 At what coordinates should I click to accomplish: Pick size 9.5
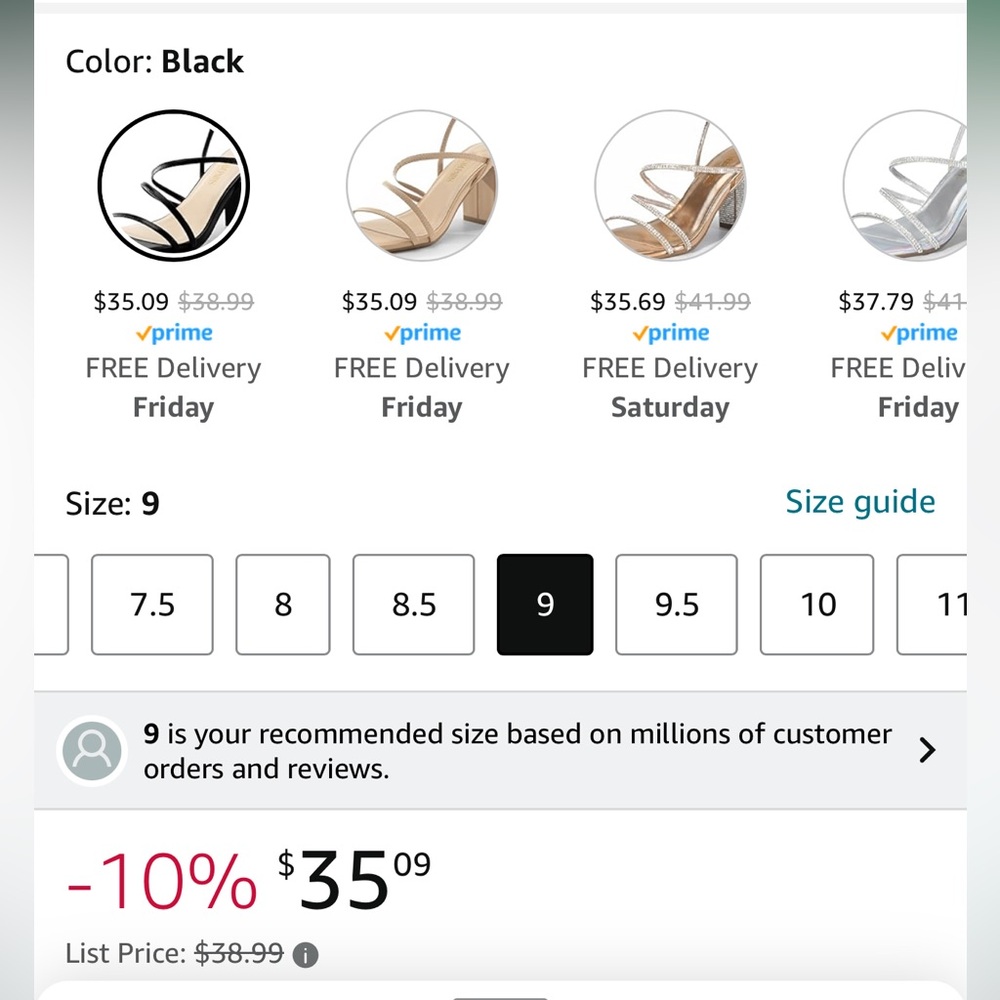pos(677,605)
